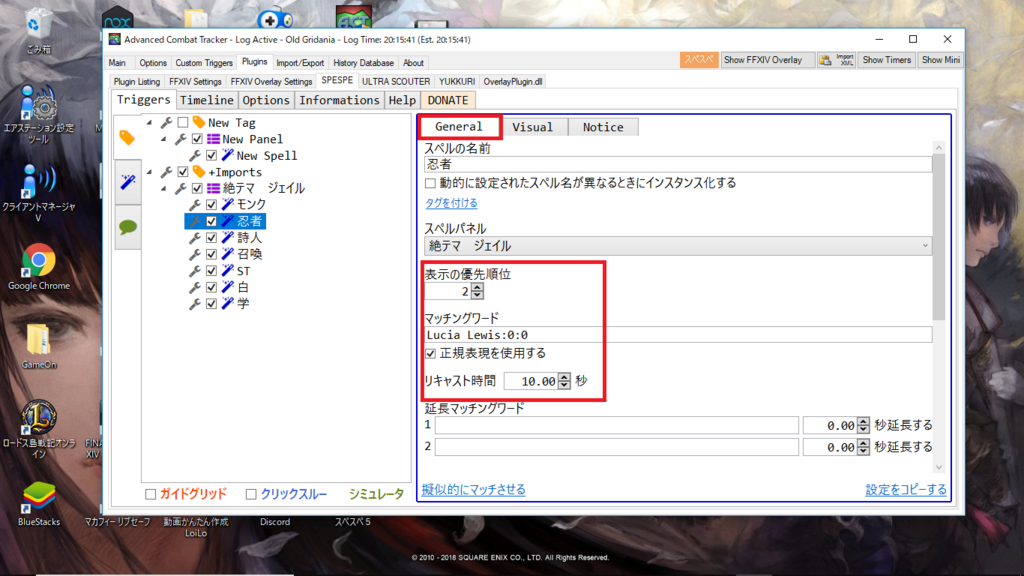Image resolution: width=1024 pixels, height=576 pixels.
Task: Collapse the +Imports tree node
Action: point(150,172)
